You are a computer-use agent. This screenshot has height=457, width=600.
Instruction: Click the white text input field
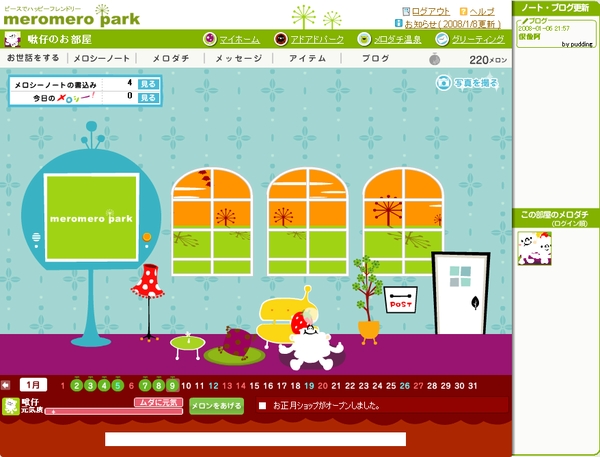(x=255, y=439)
